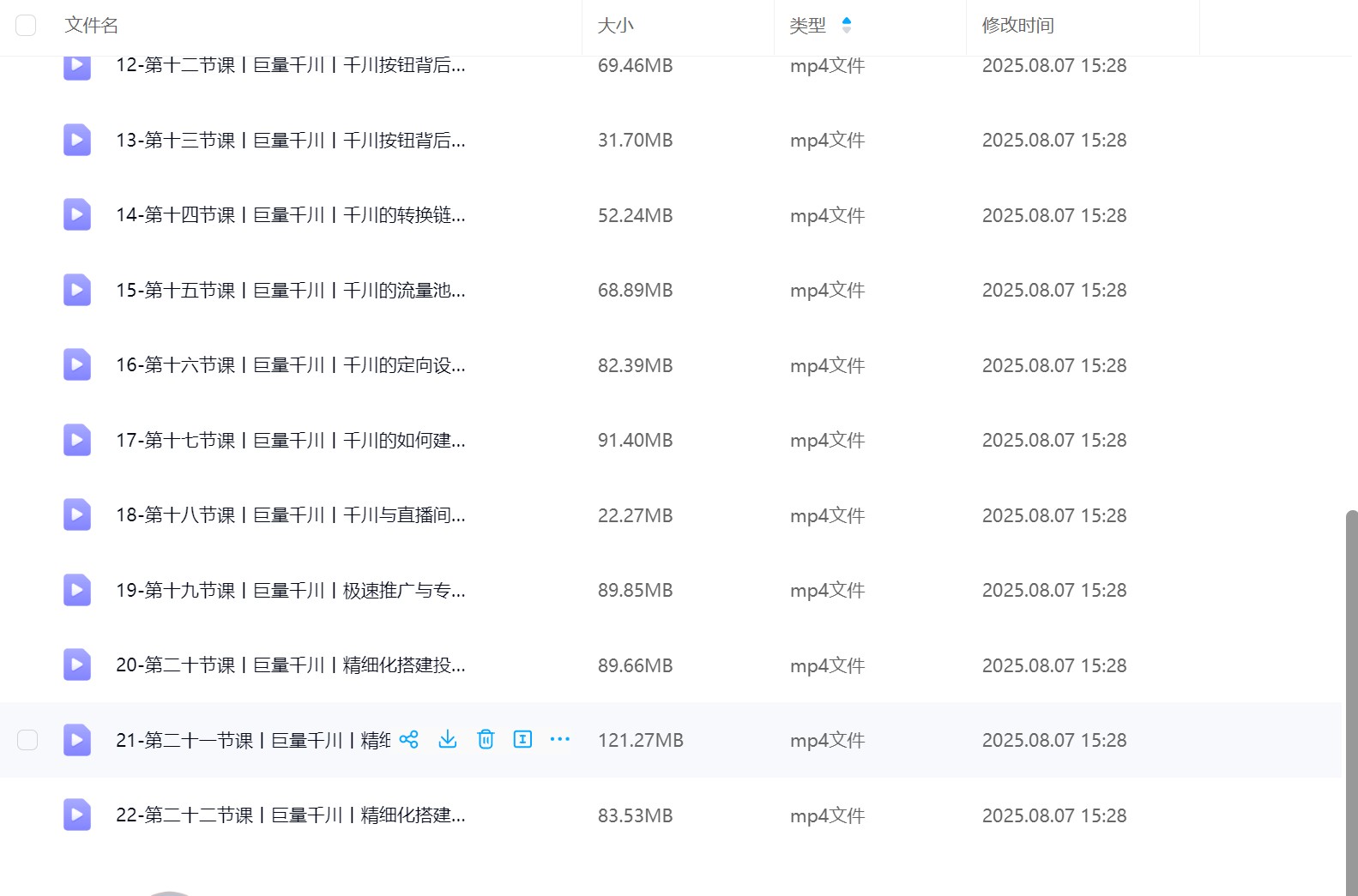
Task: Click video icon of 18-第十八节课 file
Action: click(77, 514)
